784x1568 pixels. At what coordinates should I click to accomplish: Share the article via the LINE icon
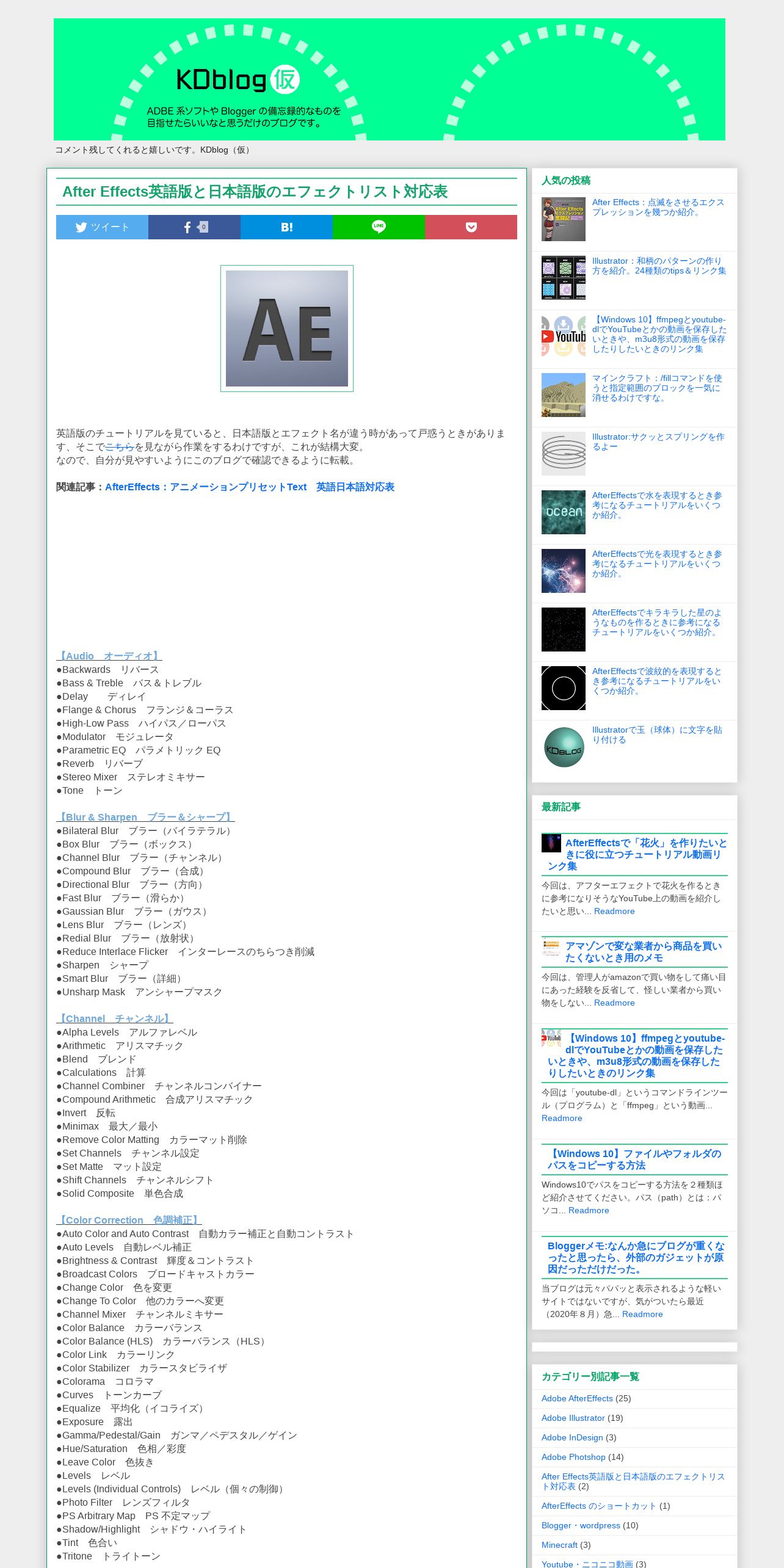(x=379, y=227)
